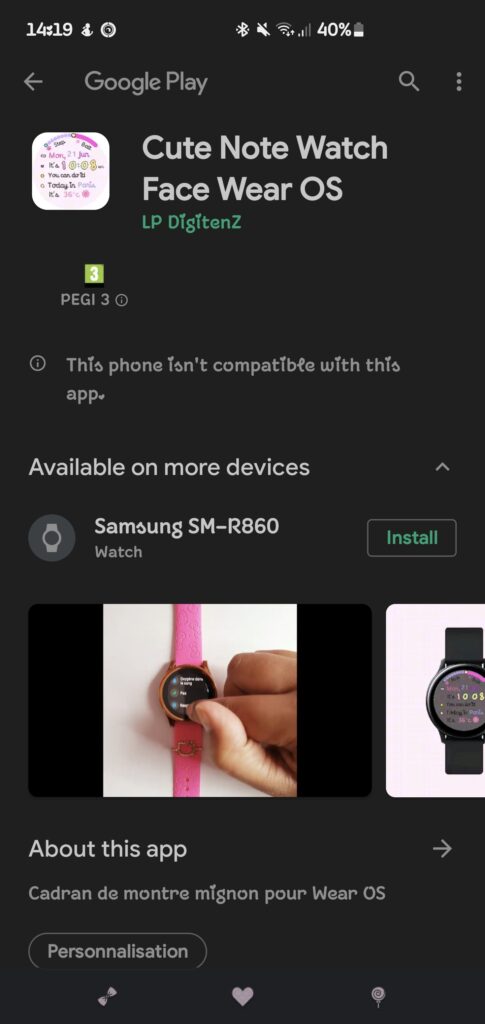Screen dimensions: 485x1024
Task: Tap the lollipop icon in bottom navigation
Action: 378,996
